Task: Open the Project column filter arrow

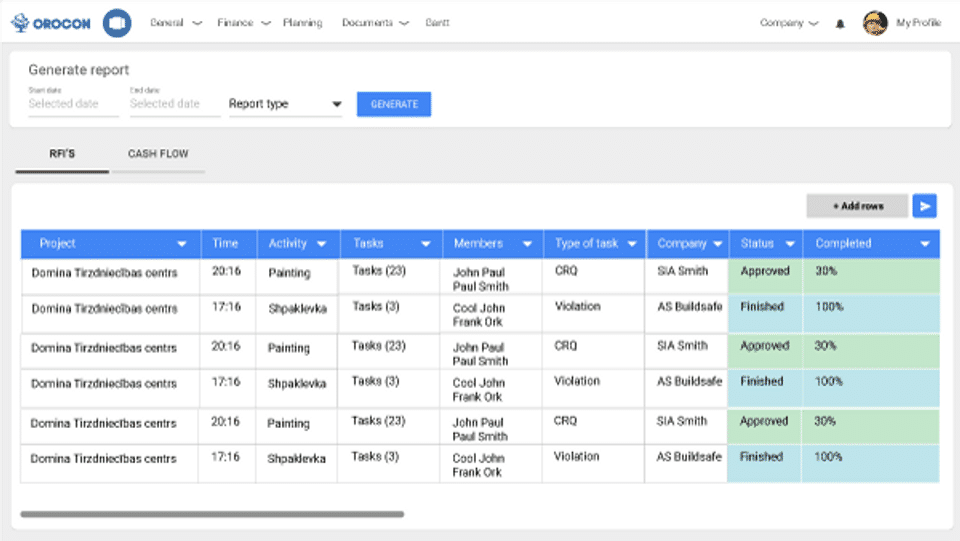Action: pos(182,244)
